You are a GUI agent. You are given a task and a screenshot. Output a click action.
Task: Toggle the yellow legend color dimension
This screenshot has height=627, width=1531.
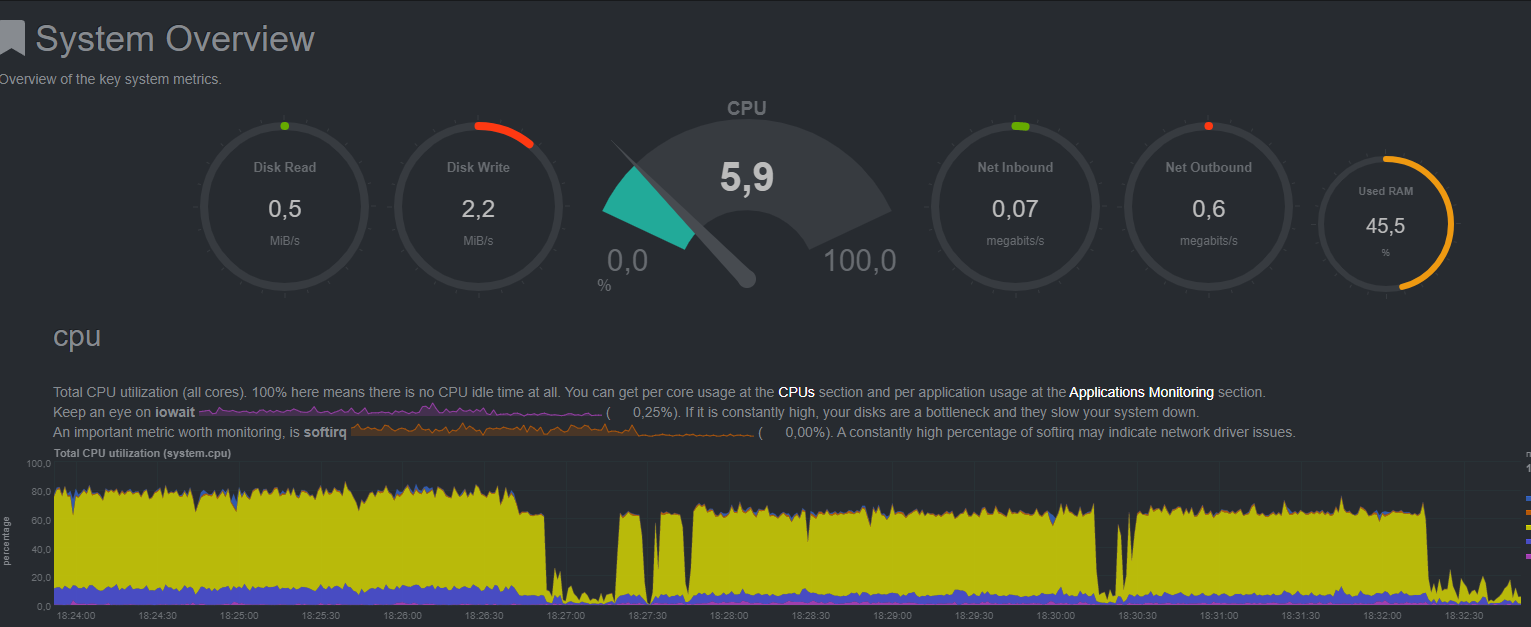tap(1527, 526)
